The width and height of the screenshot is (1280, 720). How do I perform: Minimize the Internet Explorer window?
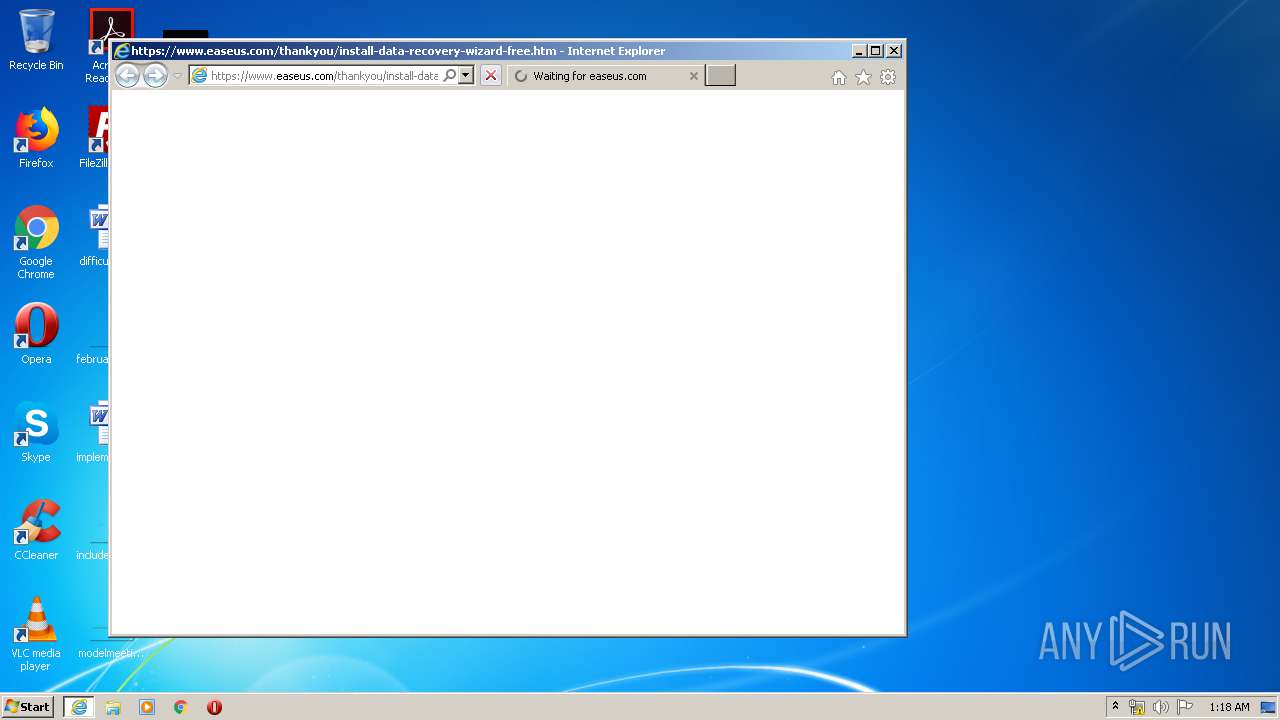[x=859, y=51]
